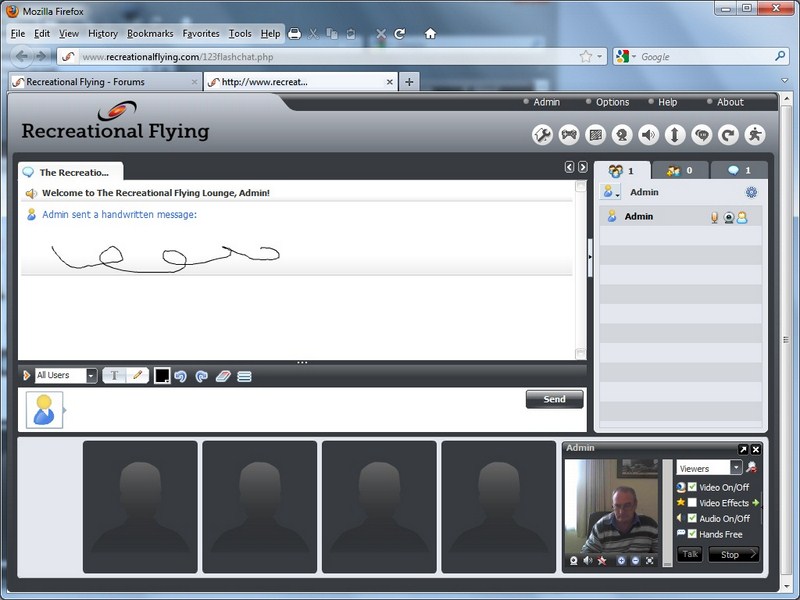The width and height of the screenshot is (800, 600).
Task: Open the wrench settings tool icon
Action: click(x=542, y=135)
